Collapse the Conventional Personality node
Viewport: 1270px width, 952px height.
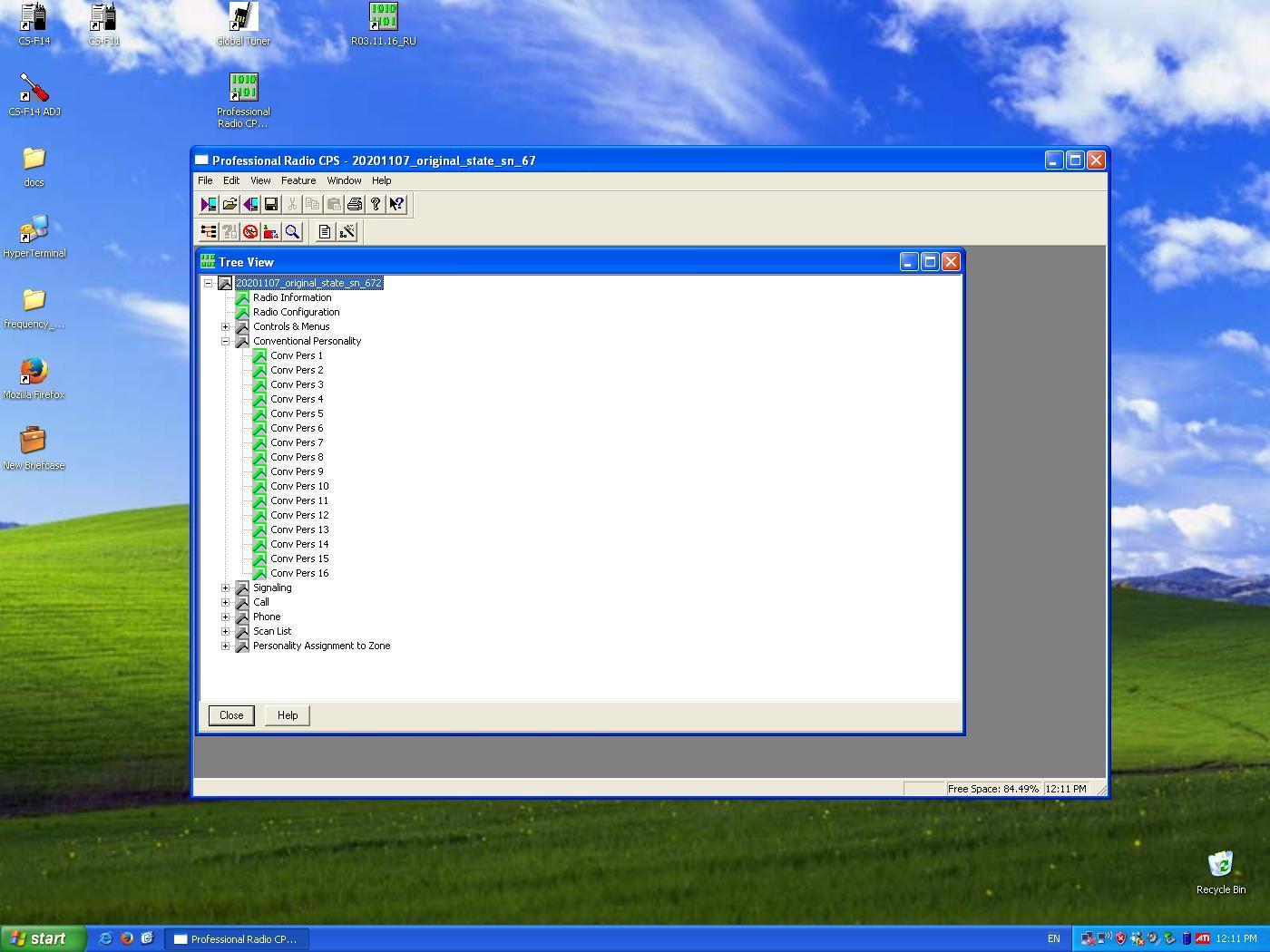click(226, 341)
